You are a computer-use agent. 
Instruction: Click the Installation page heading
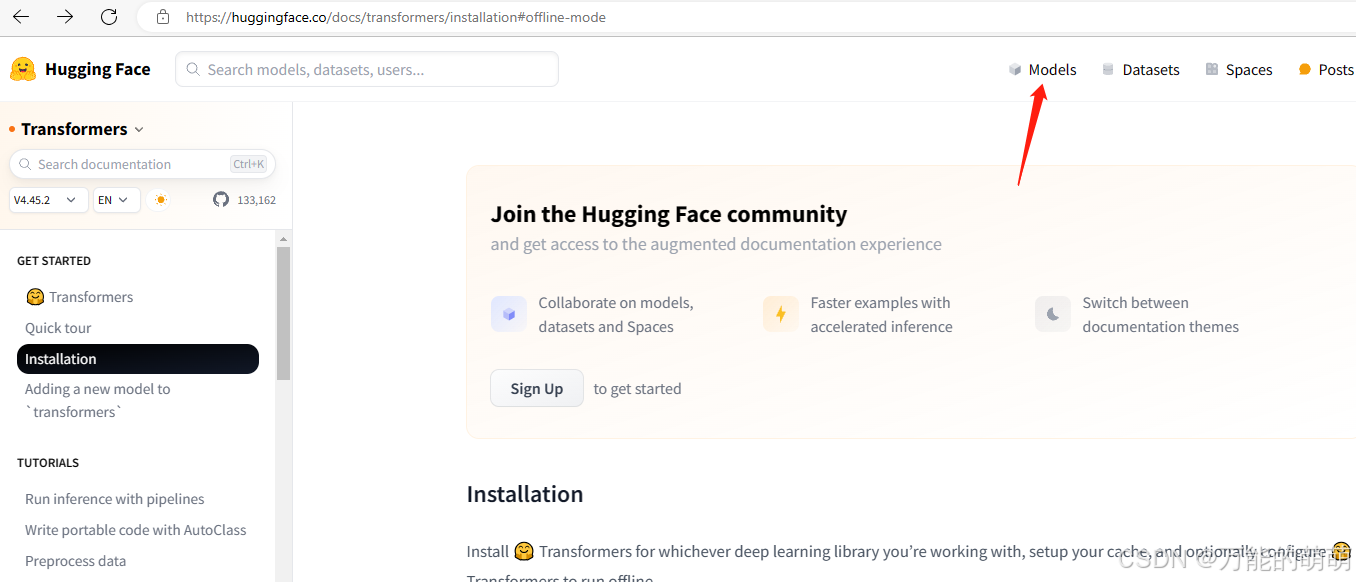pos(525,494)
